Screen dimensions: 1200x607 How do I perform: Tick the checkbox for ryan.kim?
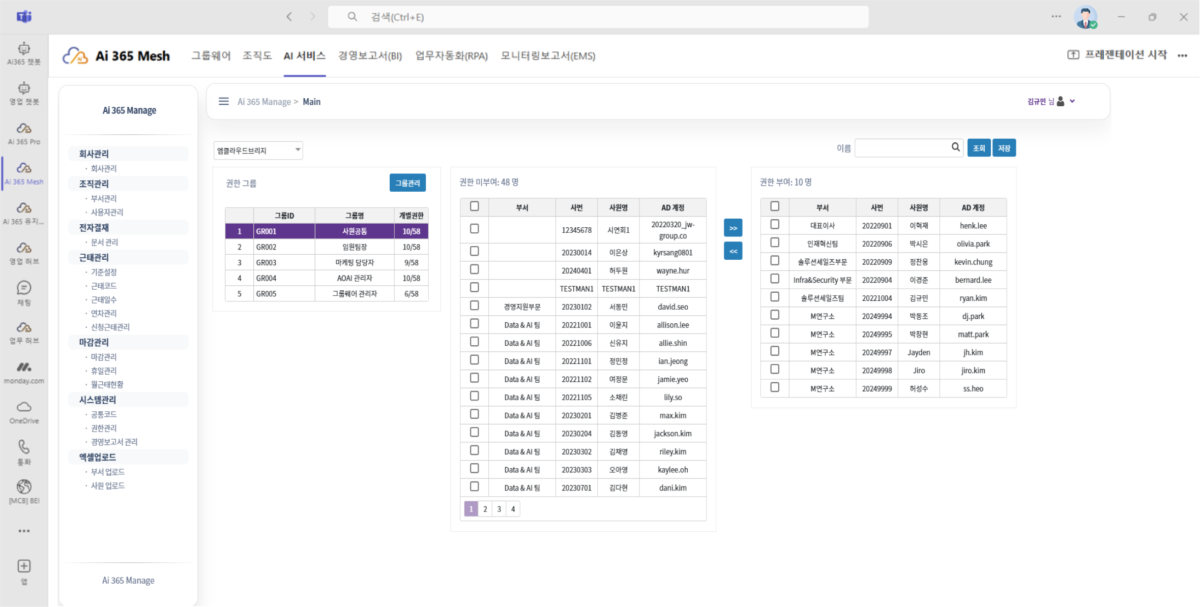pyautogui.click(x=774, y=297)
